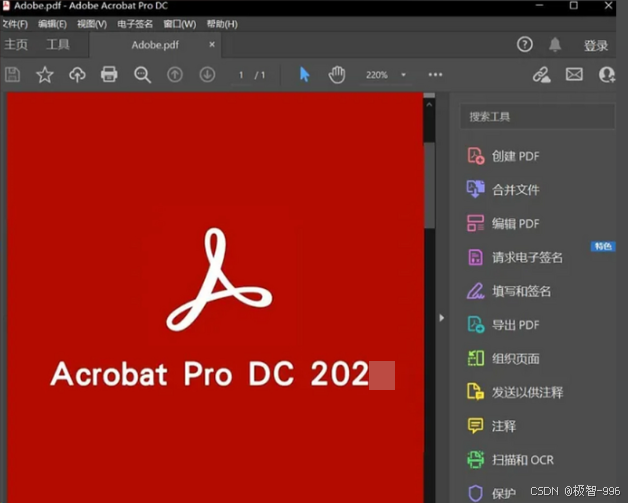Image resolution: width=628 pixels, height=503 pixels.
Task: Open the 扫描和 OCR tool label
Action: 523,460
